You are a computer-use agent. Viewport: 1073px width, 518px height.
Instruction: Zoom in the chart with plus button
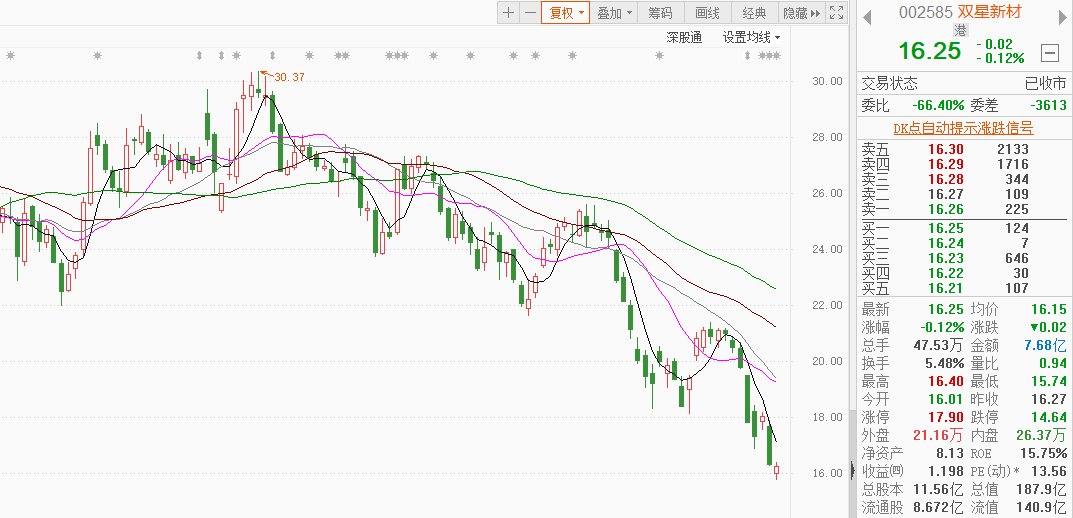tap(508, 13)
